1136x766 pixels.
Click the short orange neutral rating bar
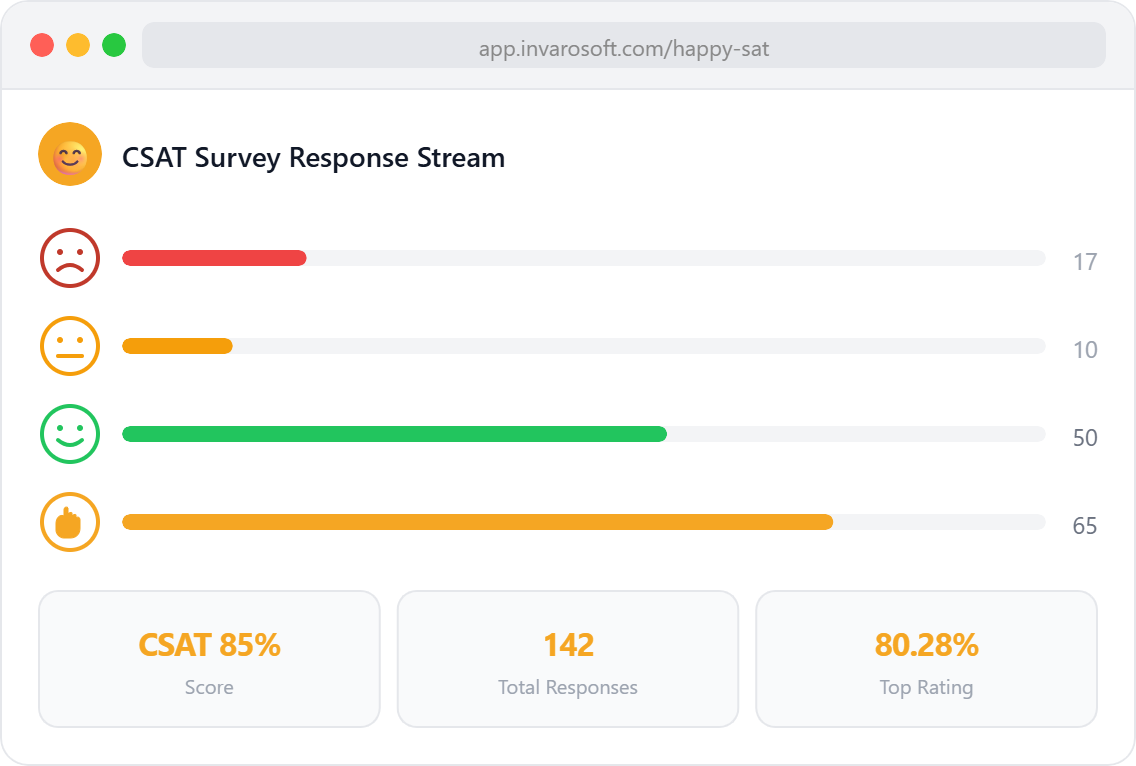click(178, 346)
